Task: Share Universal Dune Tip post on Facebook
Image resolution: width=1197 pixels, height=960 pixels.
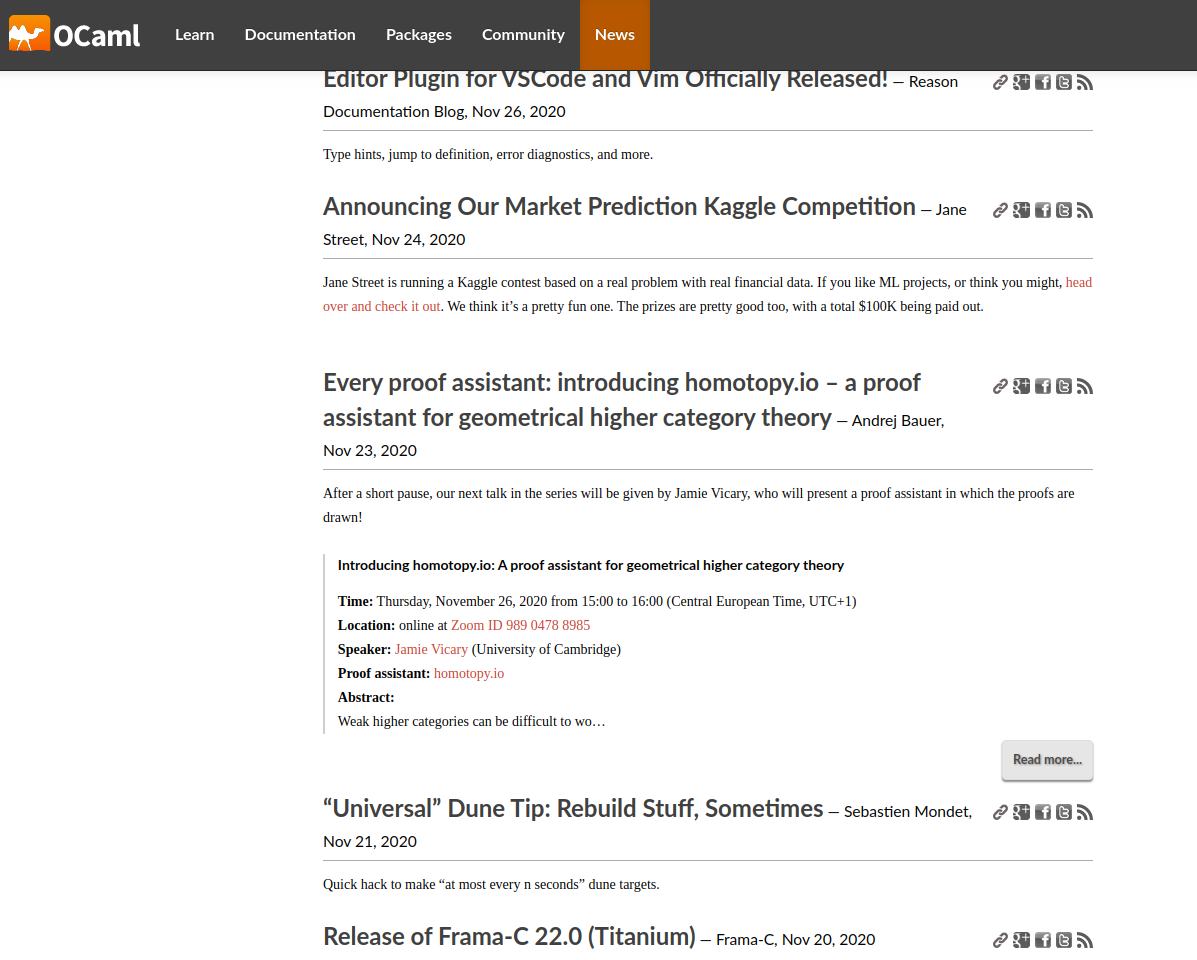Action: [x=1043, y=812]
